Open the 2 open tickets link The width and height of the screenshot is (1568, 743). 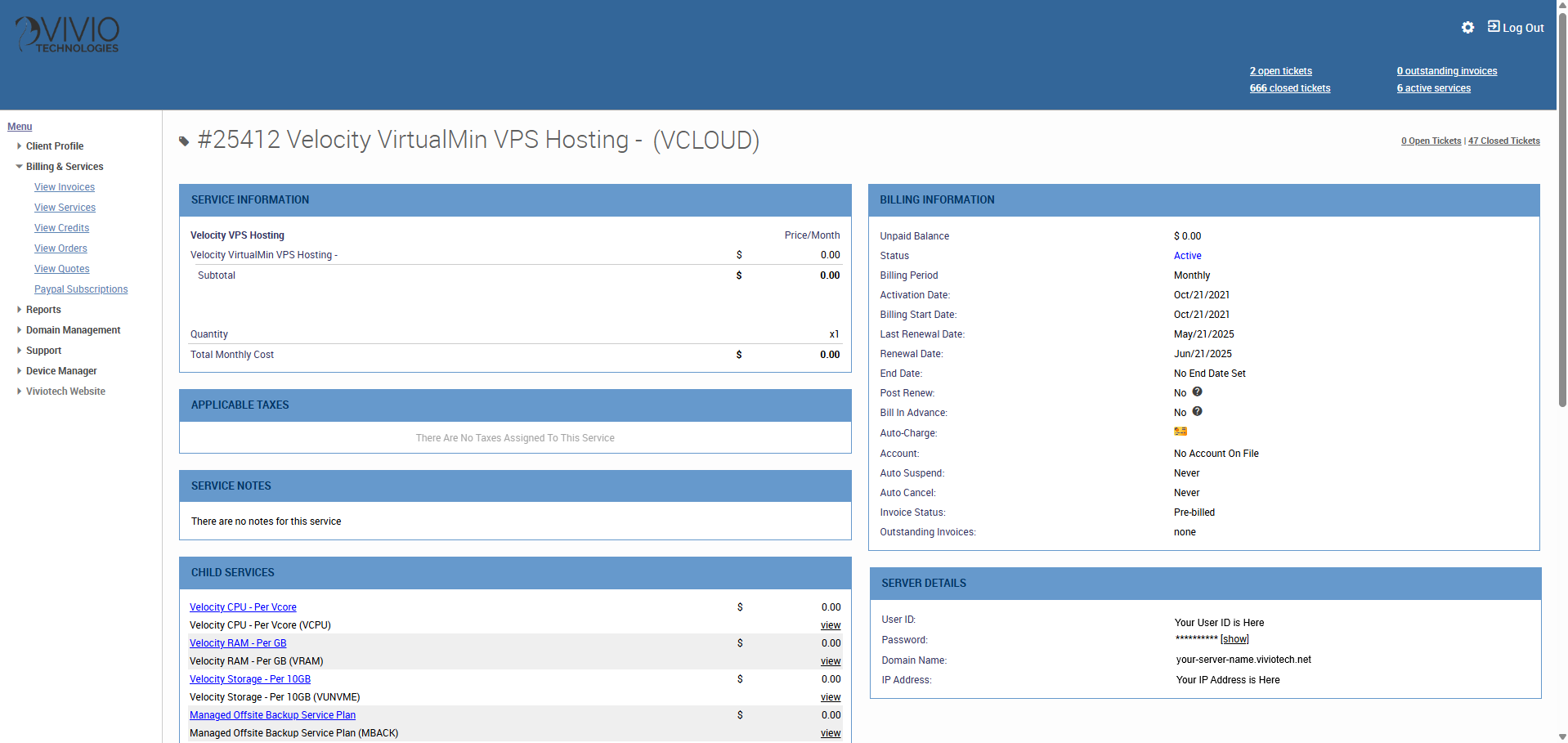coord(1280,71)
